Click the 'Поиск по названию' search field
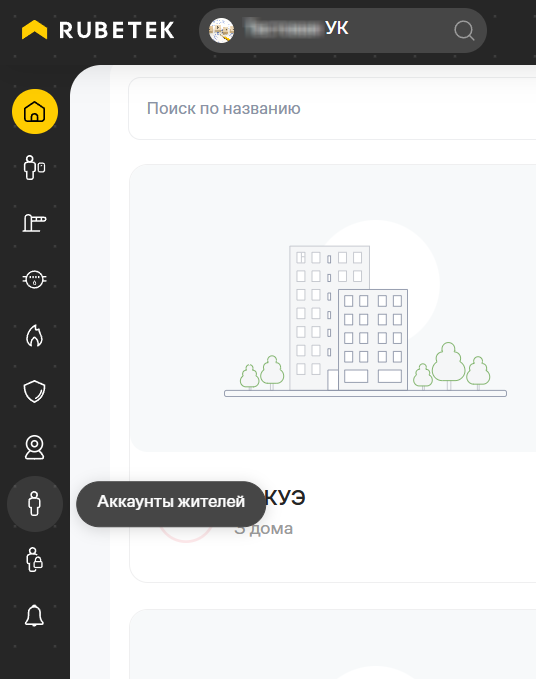This screenshot has height=679, width=536. point(332,108)
